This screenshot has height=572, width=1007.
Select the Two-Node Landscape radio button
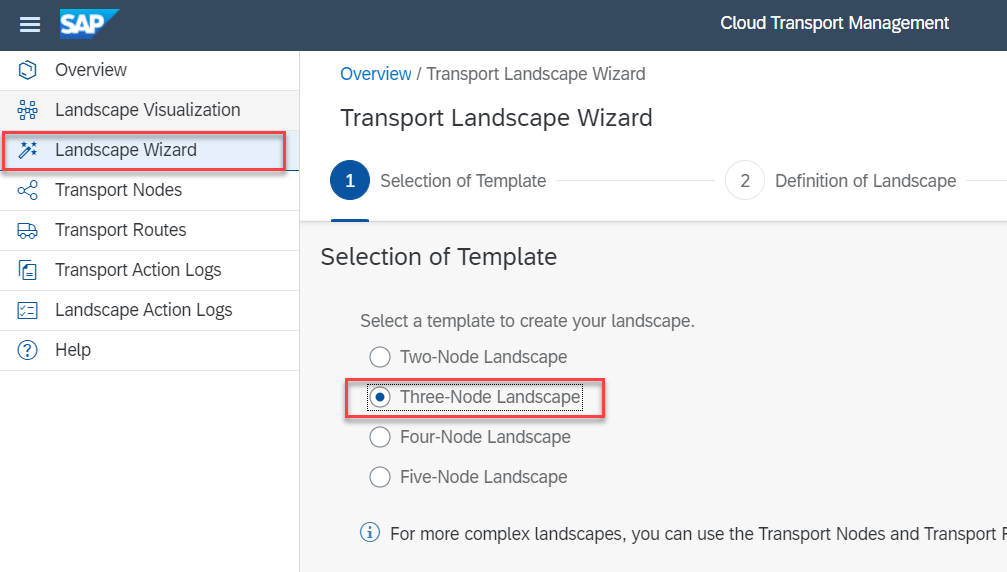380,357
